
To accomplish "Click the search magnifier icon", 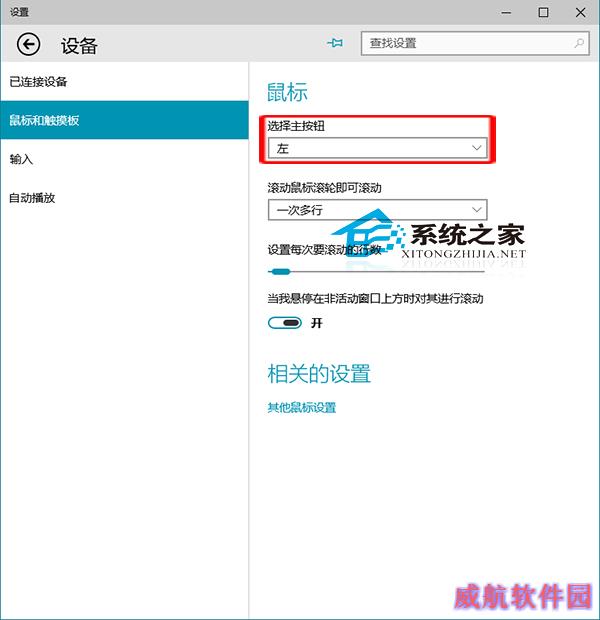I will [x=579, y=43].
